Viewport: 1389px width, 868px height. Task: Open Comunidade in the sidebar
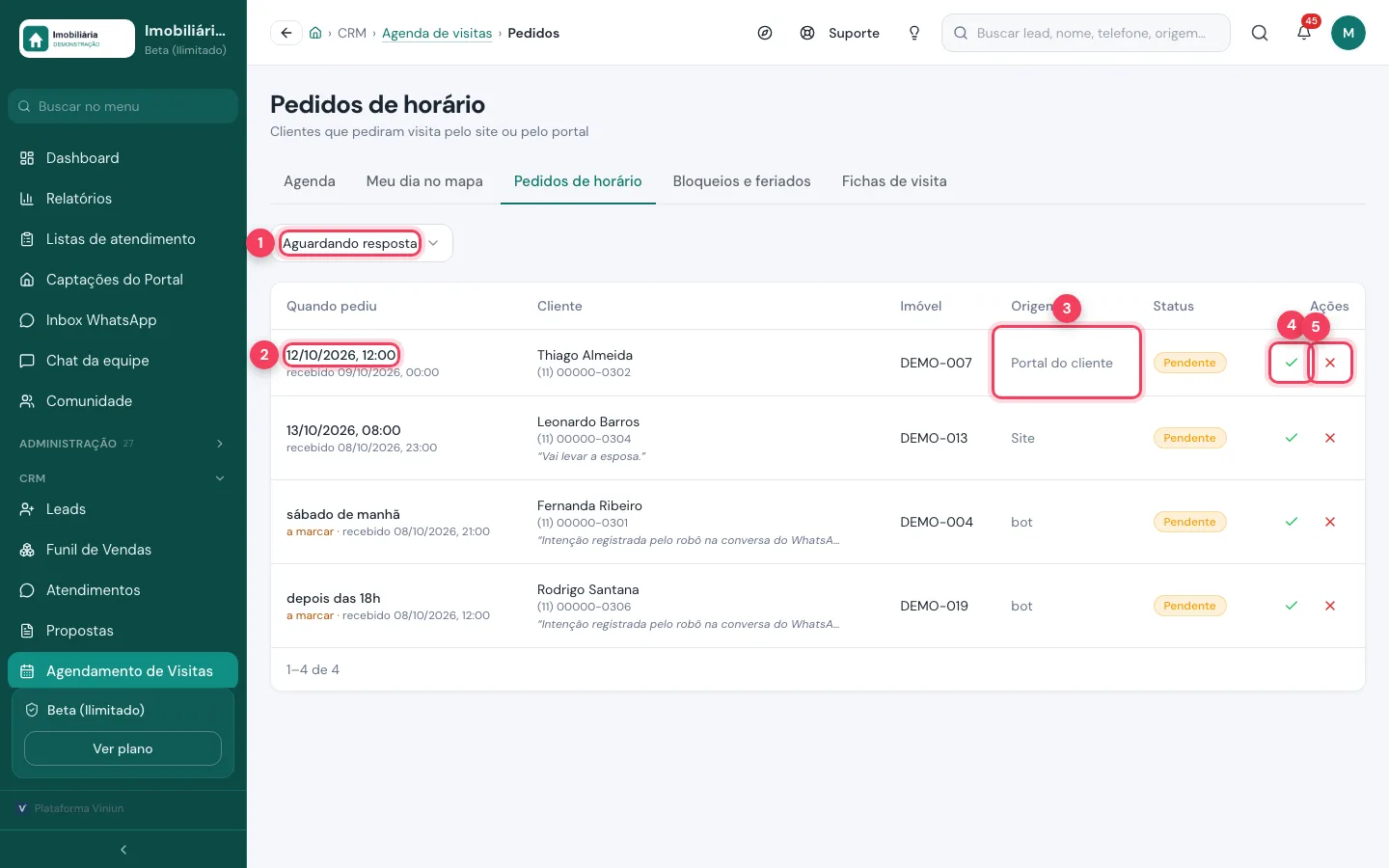click(123, 401)
